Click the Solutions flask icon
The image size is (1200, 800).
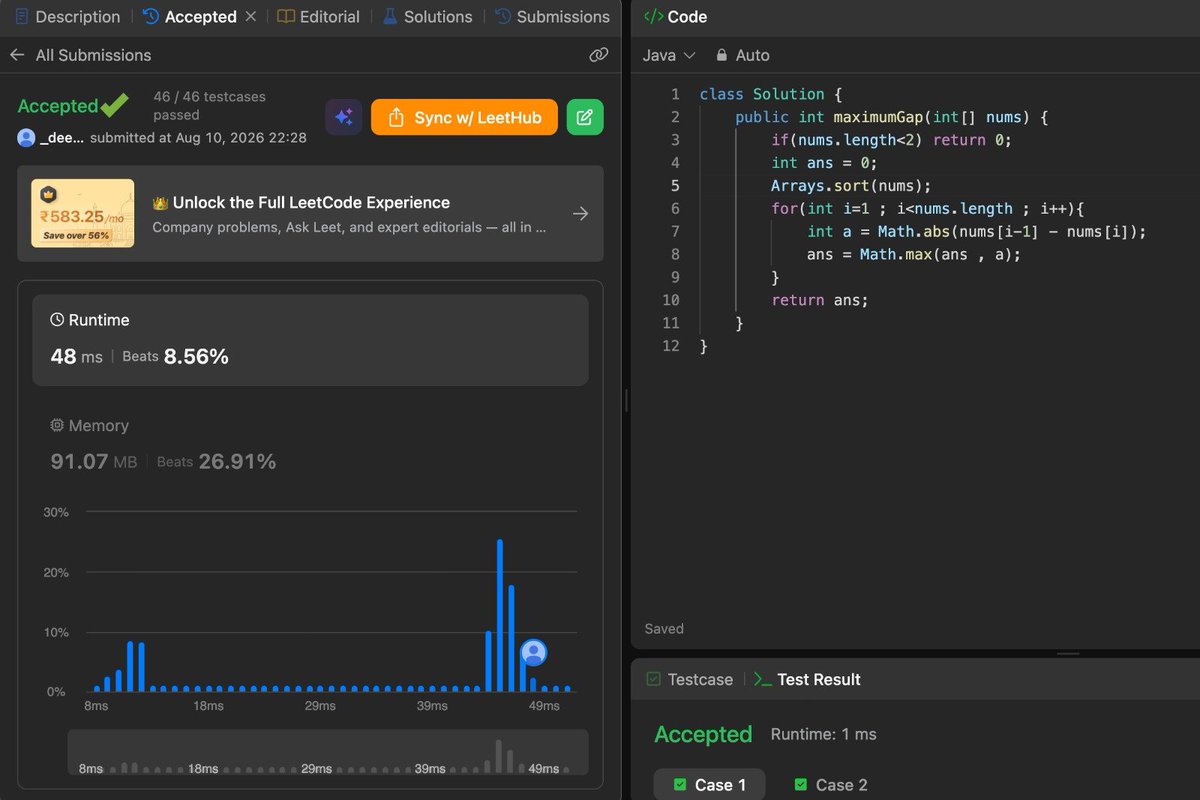[x=389, y=17]
